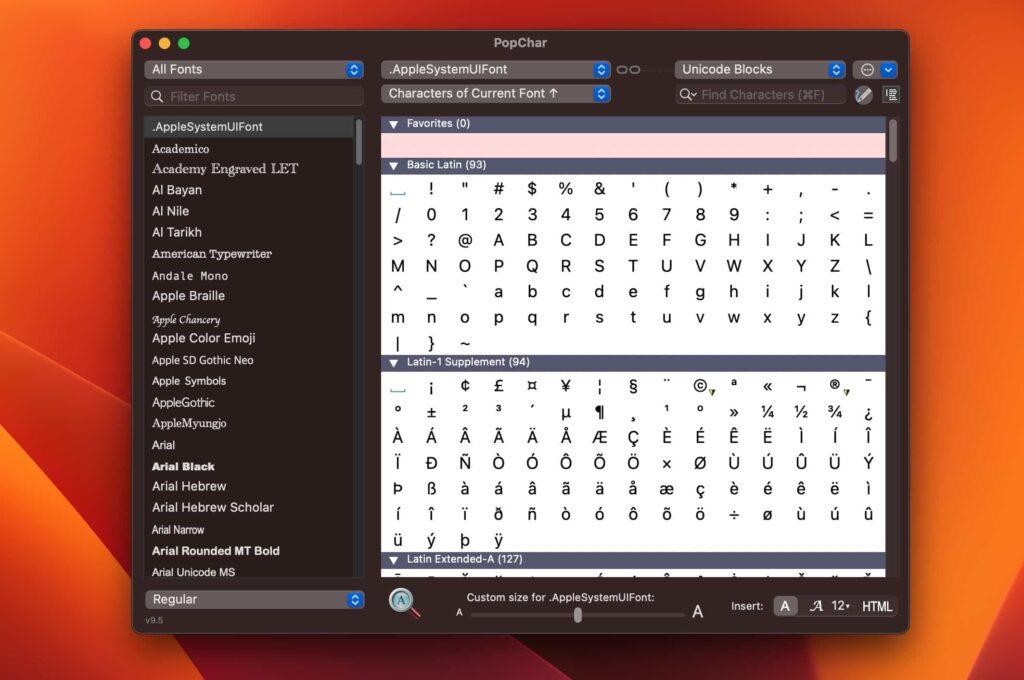
Task: Click the HTML insert button
Action: coord(876,605)
